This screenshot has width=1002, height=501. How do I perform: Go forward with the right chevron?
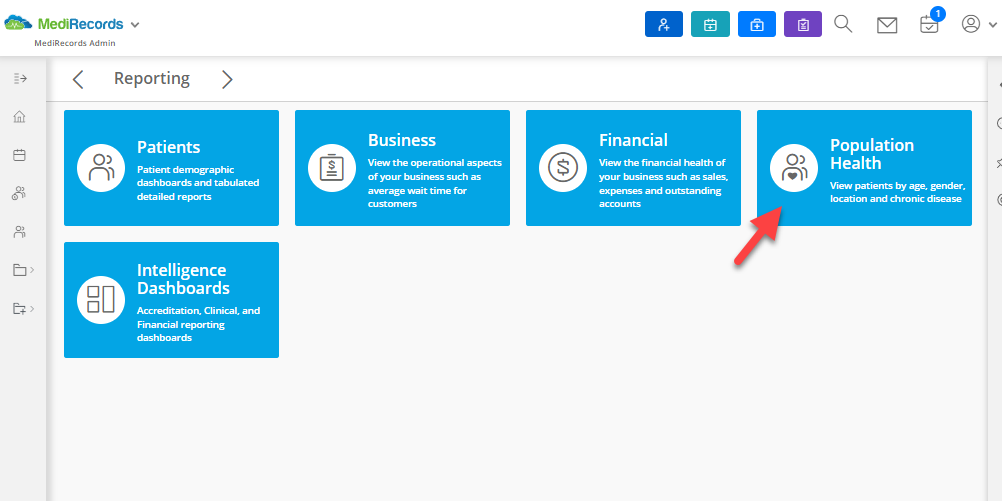pyautogui.click(x=227, y=79)
